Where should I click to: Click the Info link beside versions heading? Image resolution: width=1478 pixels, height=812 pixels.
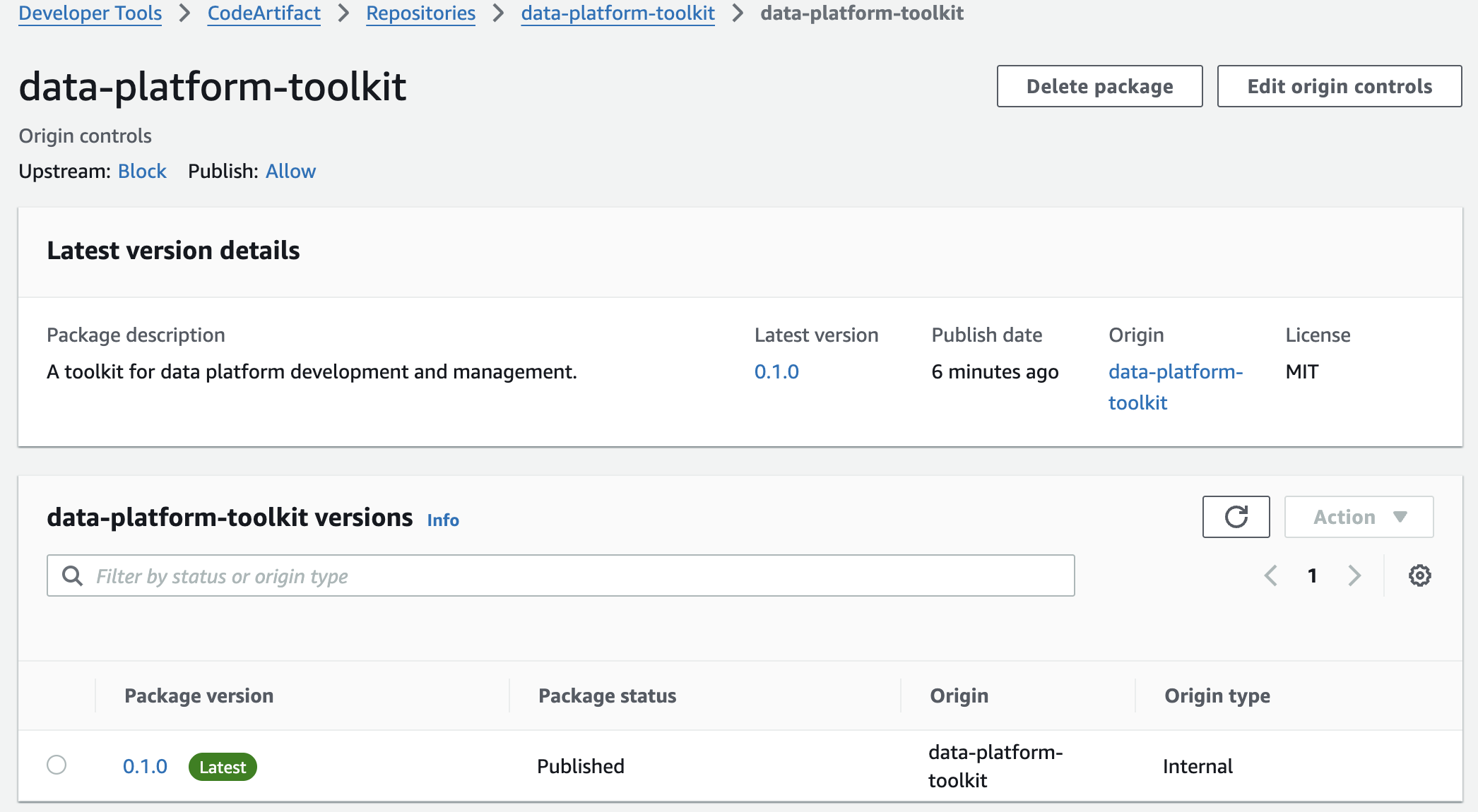coord(442,520)
